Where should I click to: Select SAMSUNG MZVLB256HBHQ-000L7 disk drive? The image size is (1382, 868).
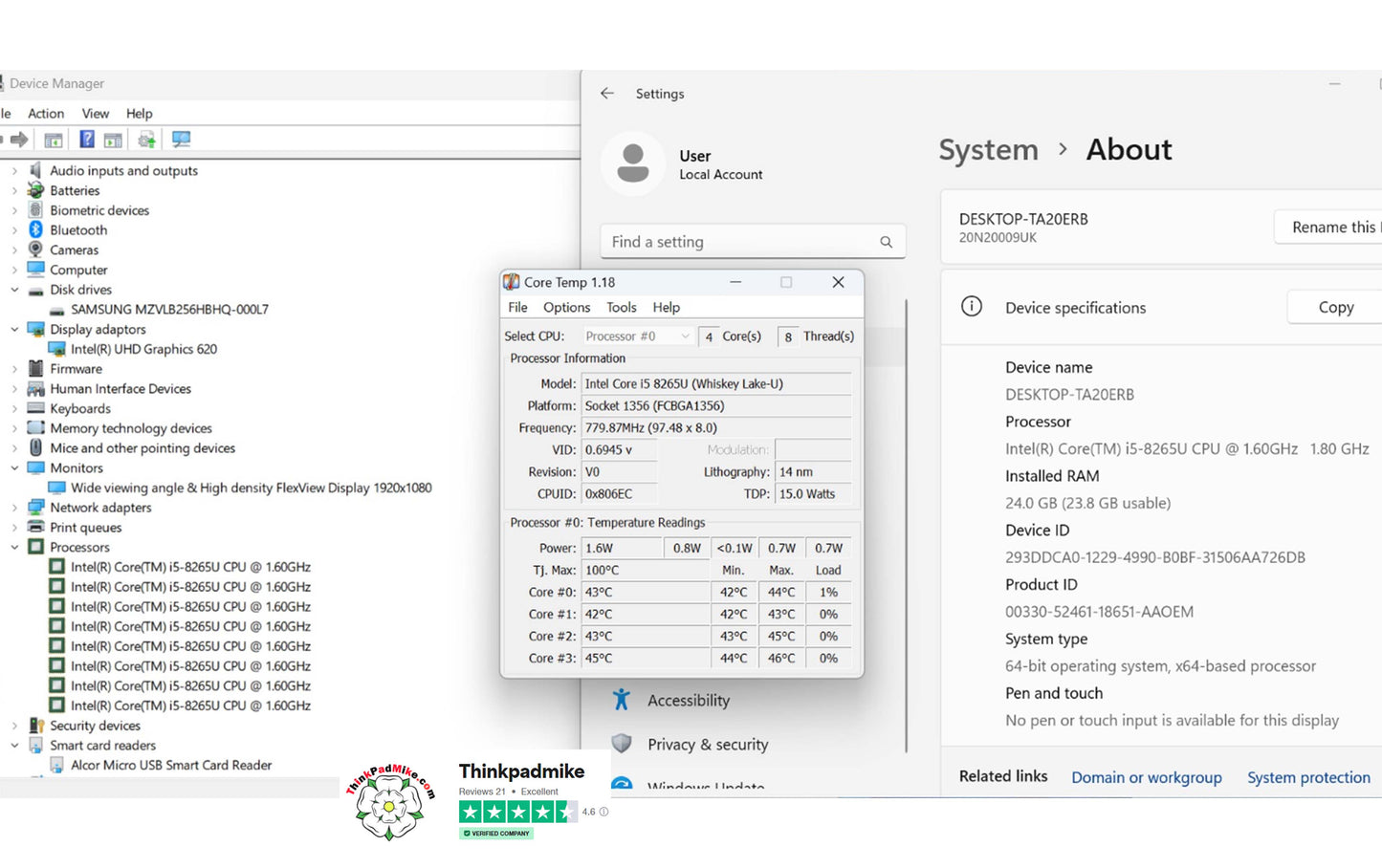[169, 309]
